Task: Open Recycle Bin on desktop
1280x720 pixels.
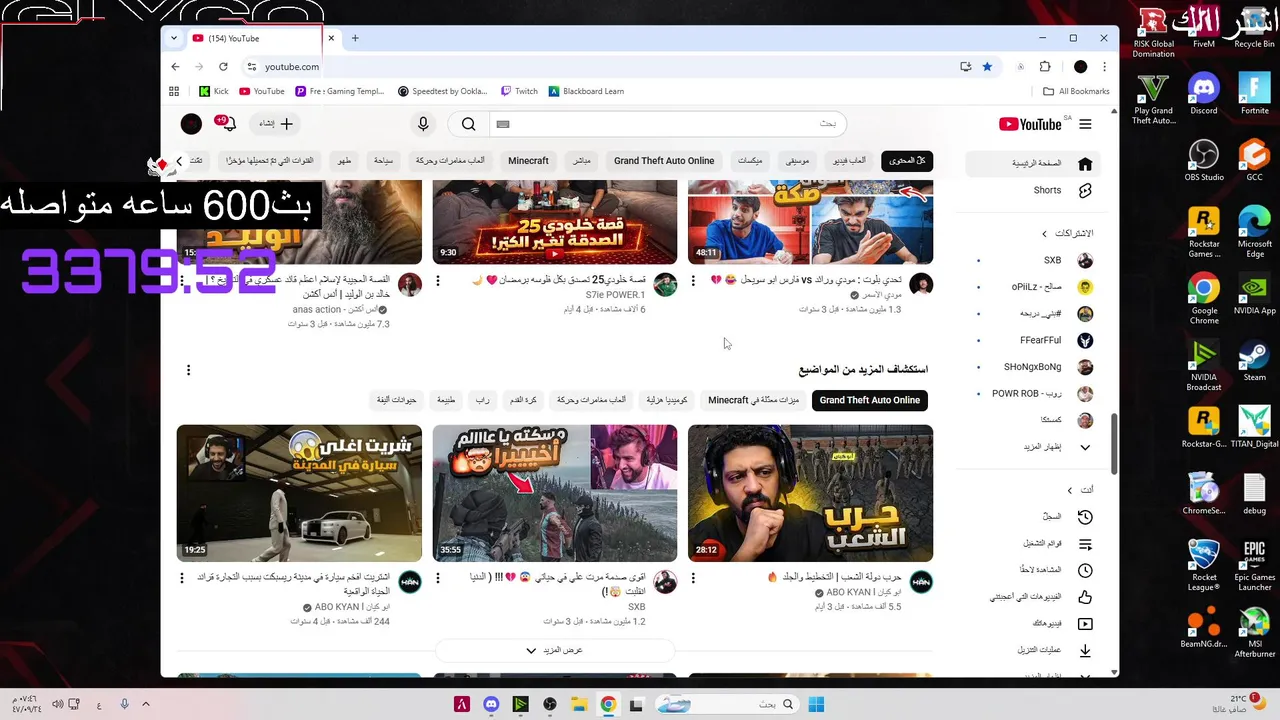Action: coord(1254,27)
